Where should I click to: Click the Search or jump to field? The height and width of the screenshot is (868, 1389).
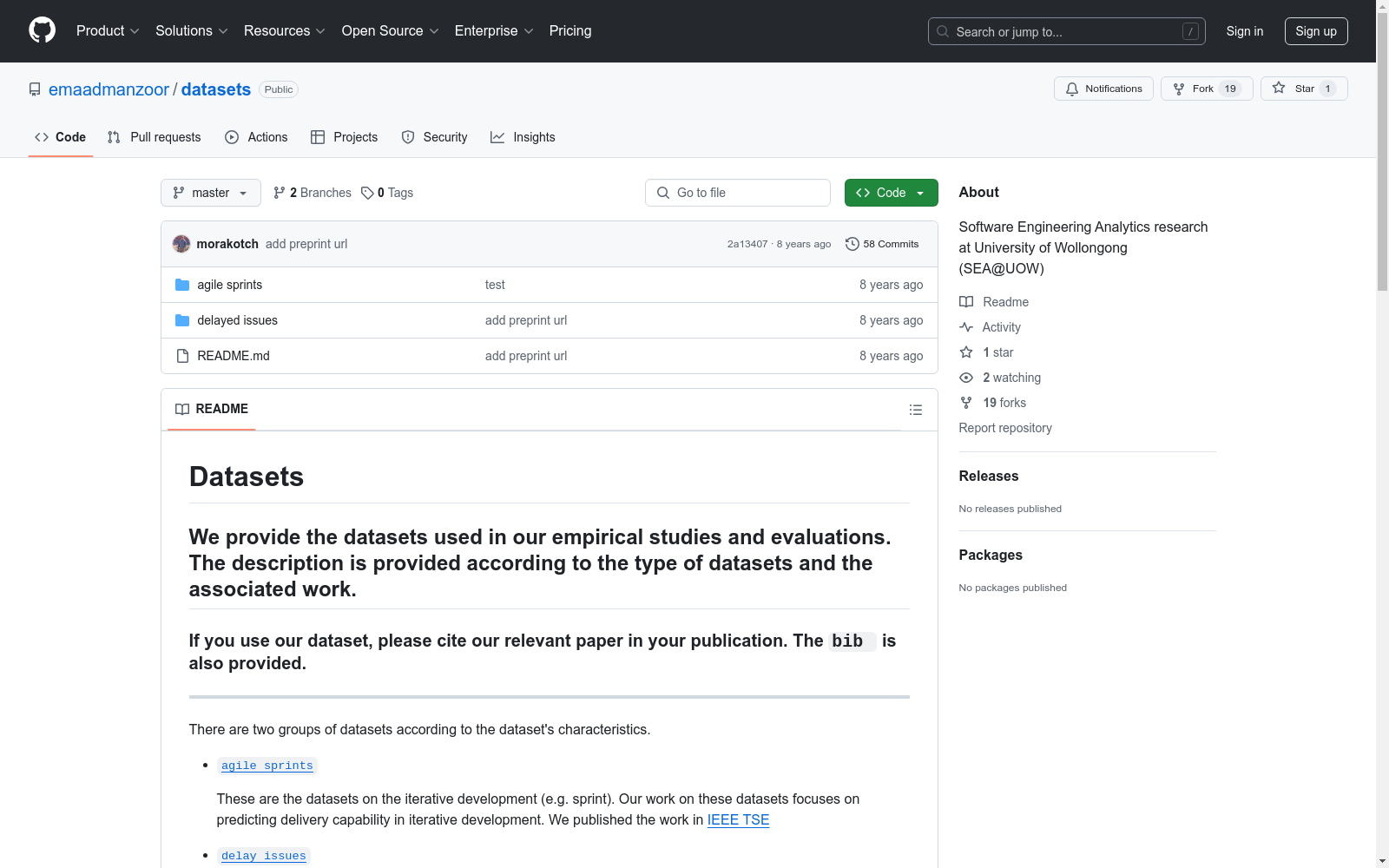1067,31
